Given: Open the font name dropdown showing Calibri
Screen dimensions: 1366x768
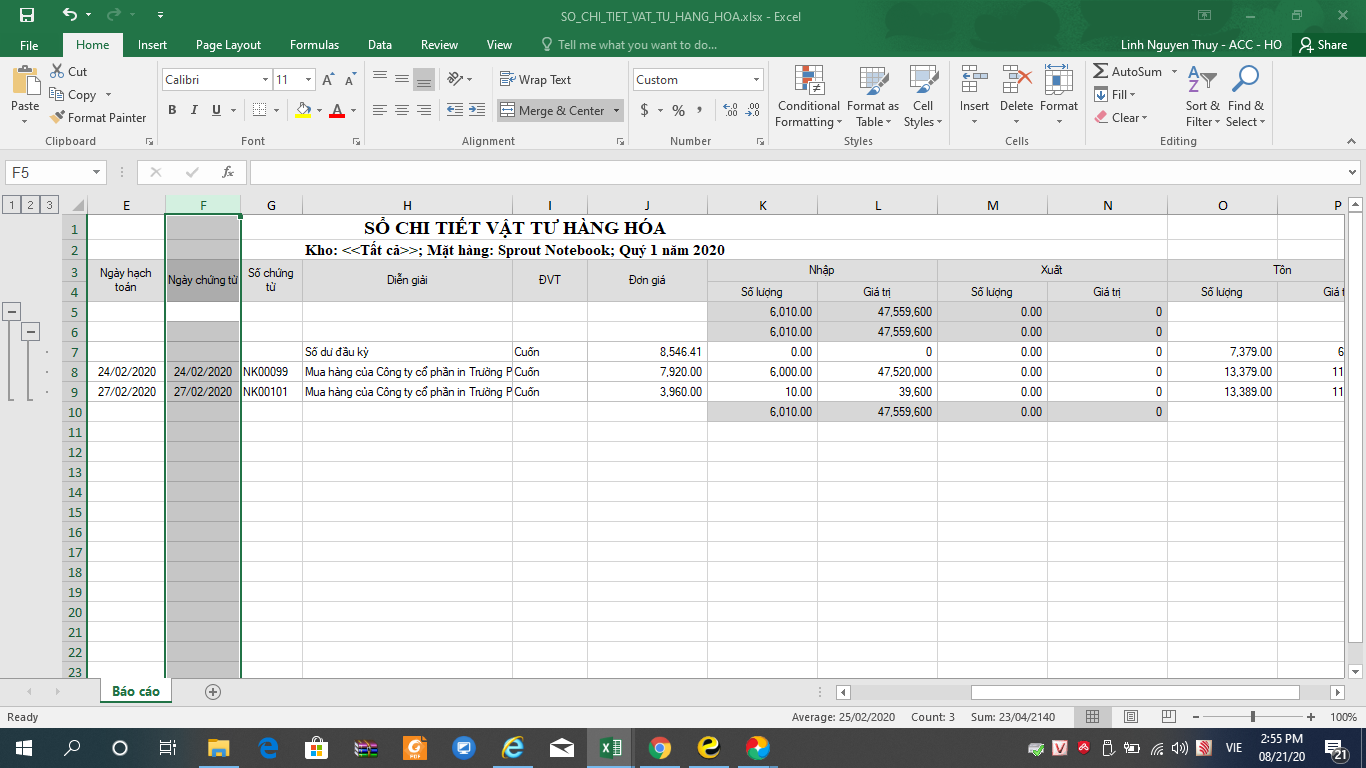Looking at the screenshot, I should click(265, 80).
